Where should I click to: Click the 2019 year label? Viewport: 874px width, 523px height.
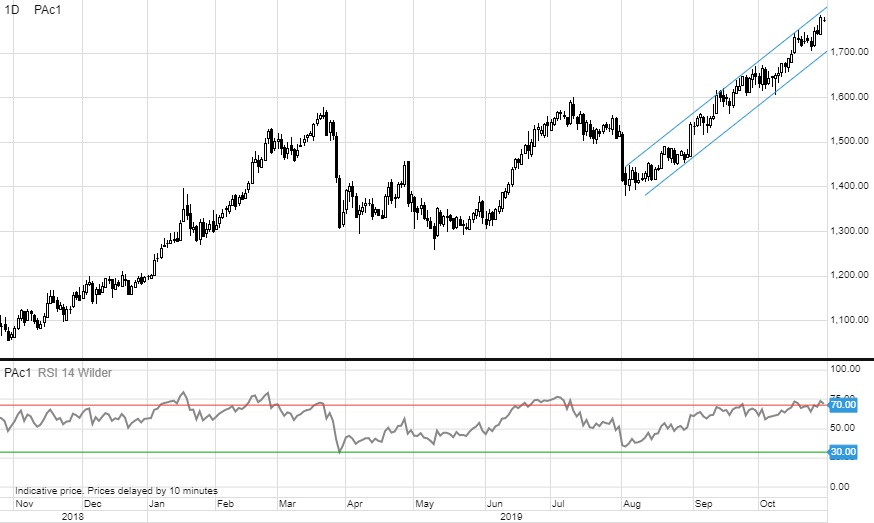(x=511, y=516)
